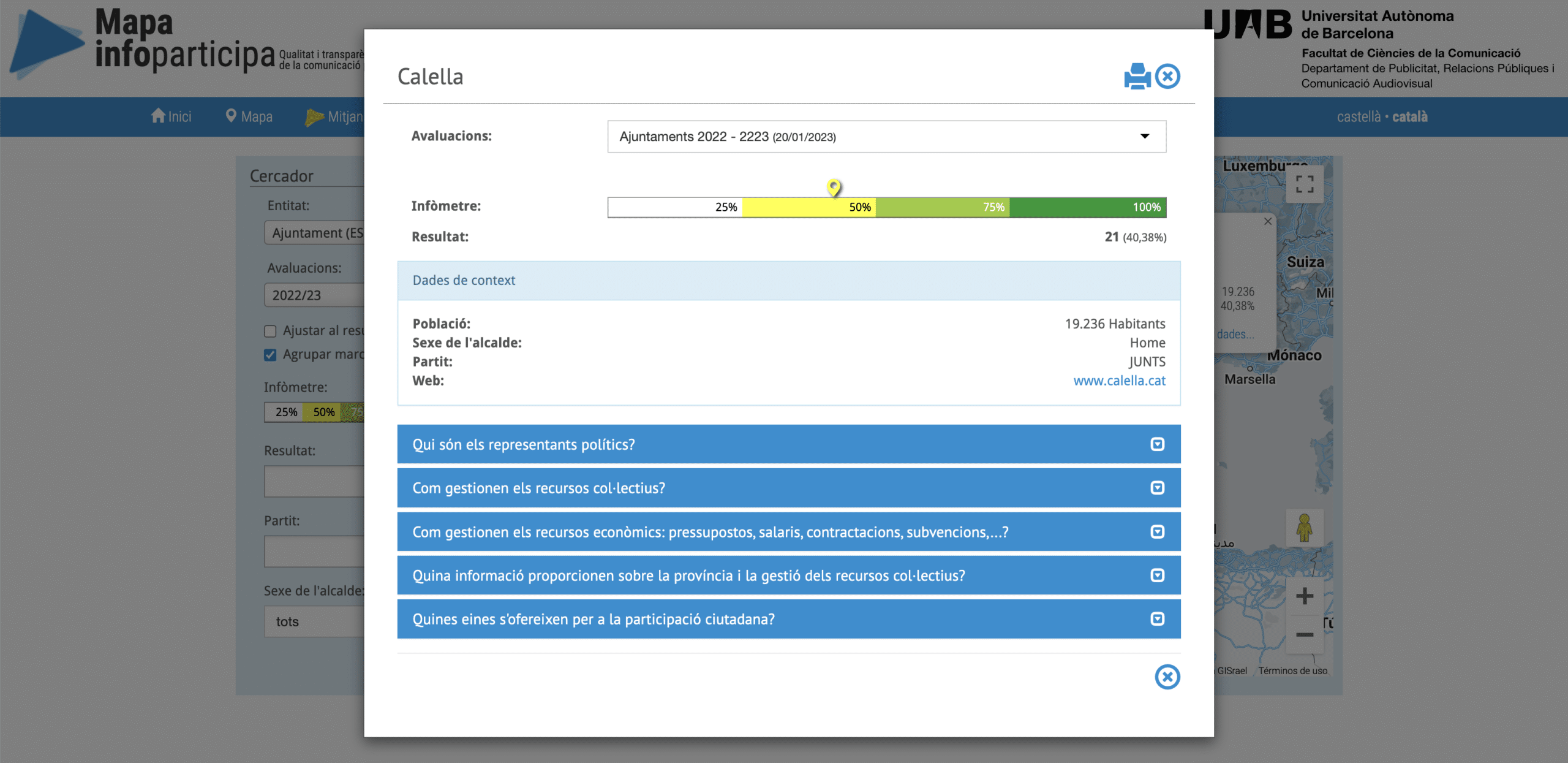Click the 'Dades de context' panel header
Screen dimensions: 1568x763
[x=789, y=281]
